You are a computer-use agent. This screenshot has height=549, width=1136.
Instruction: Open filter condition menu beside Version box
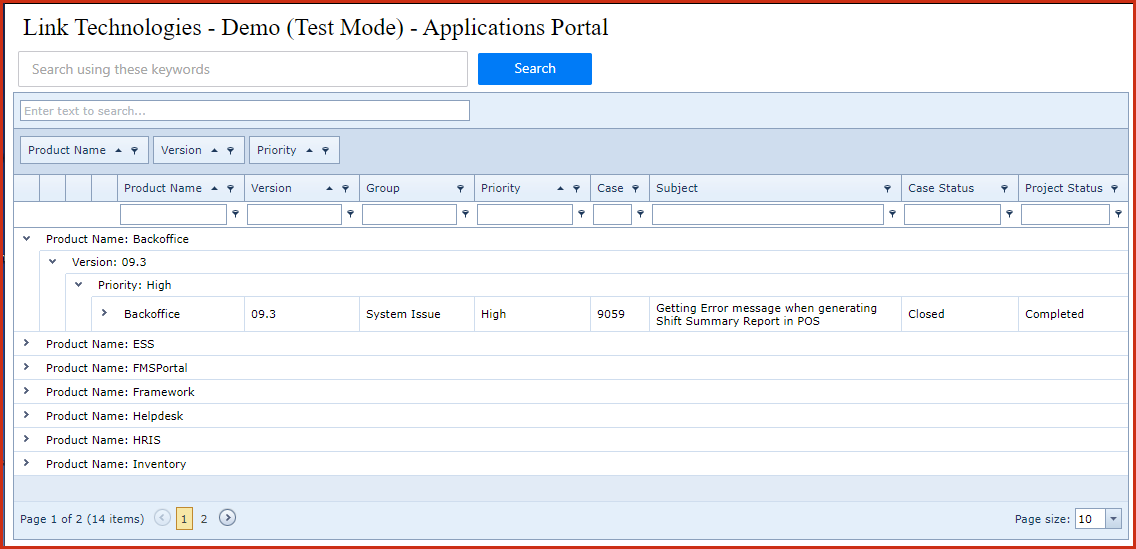coord(350,214)
